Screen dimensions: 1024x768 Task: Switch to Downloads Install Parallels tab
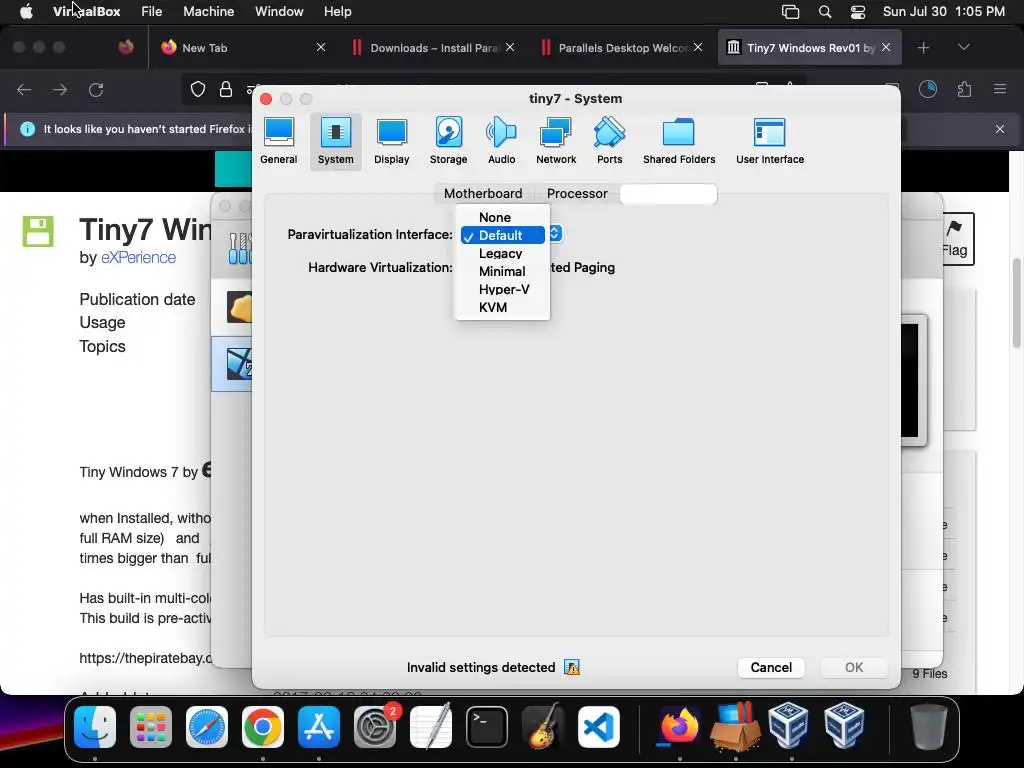434,48
